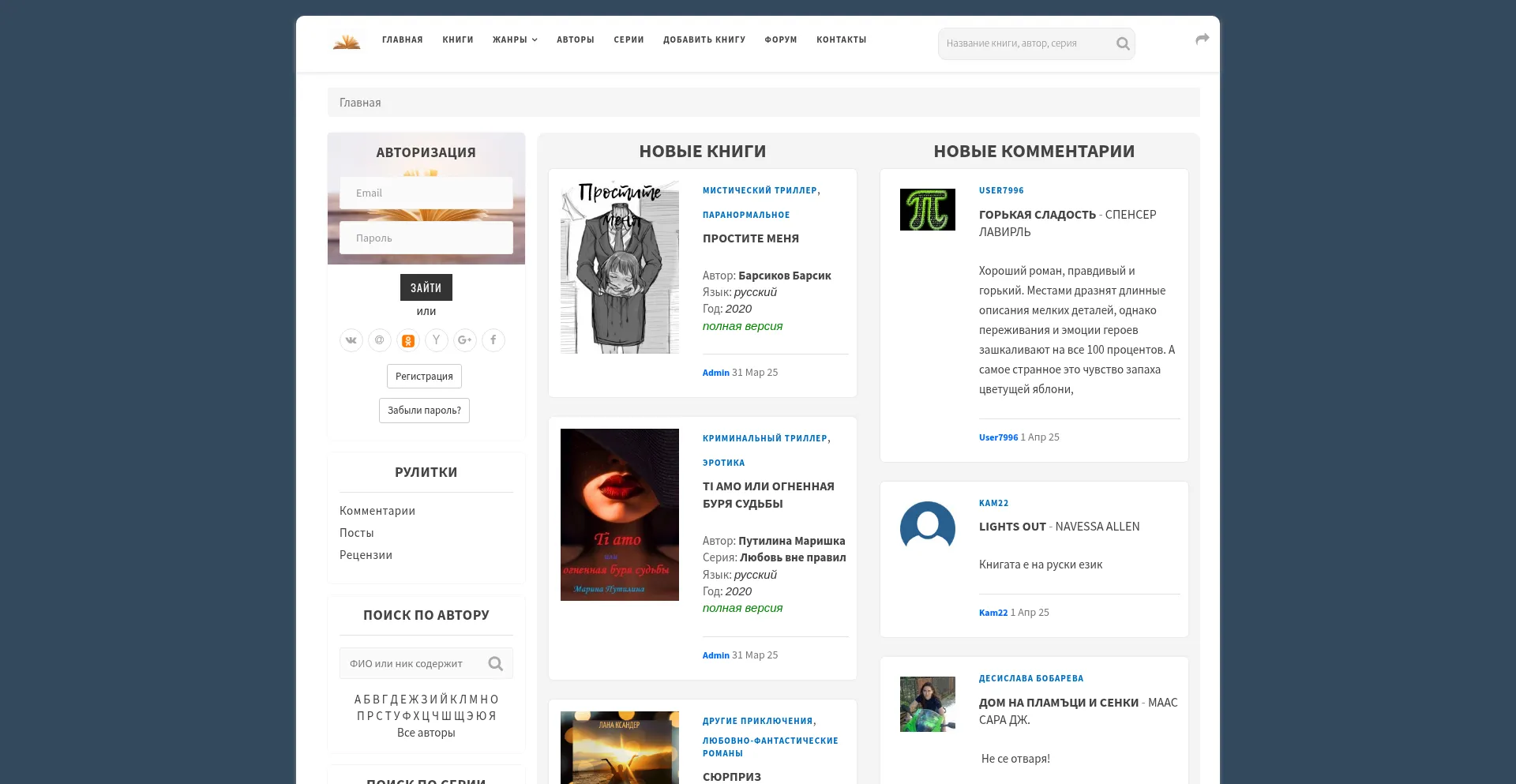1516x784 pixels.
Task: Choose the Google+ login icon
Action: coord(465,340)
